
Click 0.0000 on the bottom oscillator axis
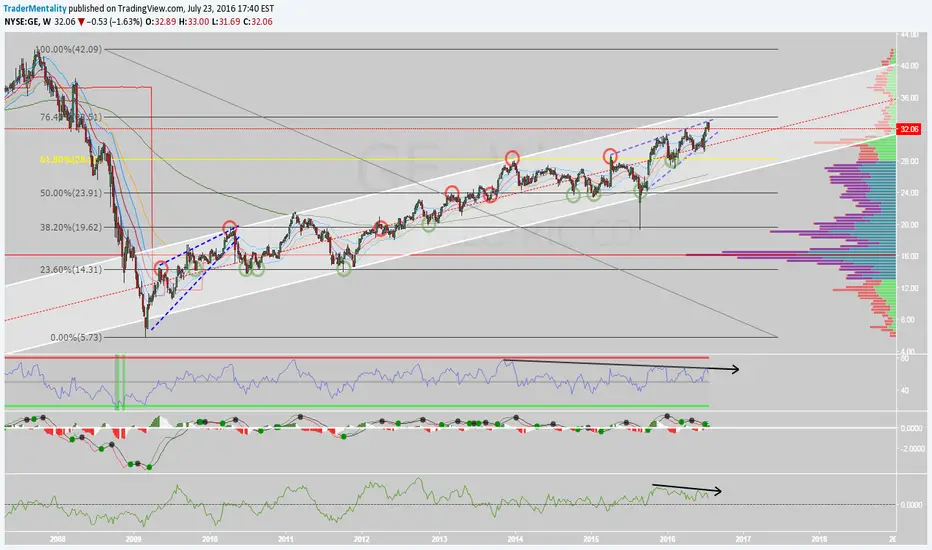click(x=911, y=505)
